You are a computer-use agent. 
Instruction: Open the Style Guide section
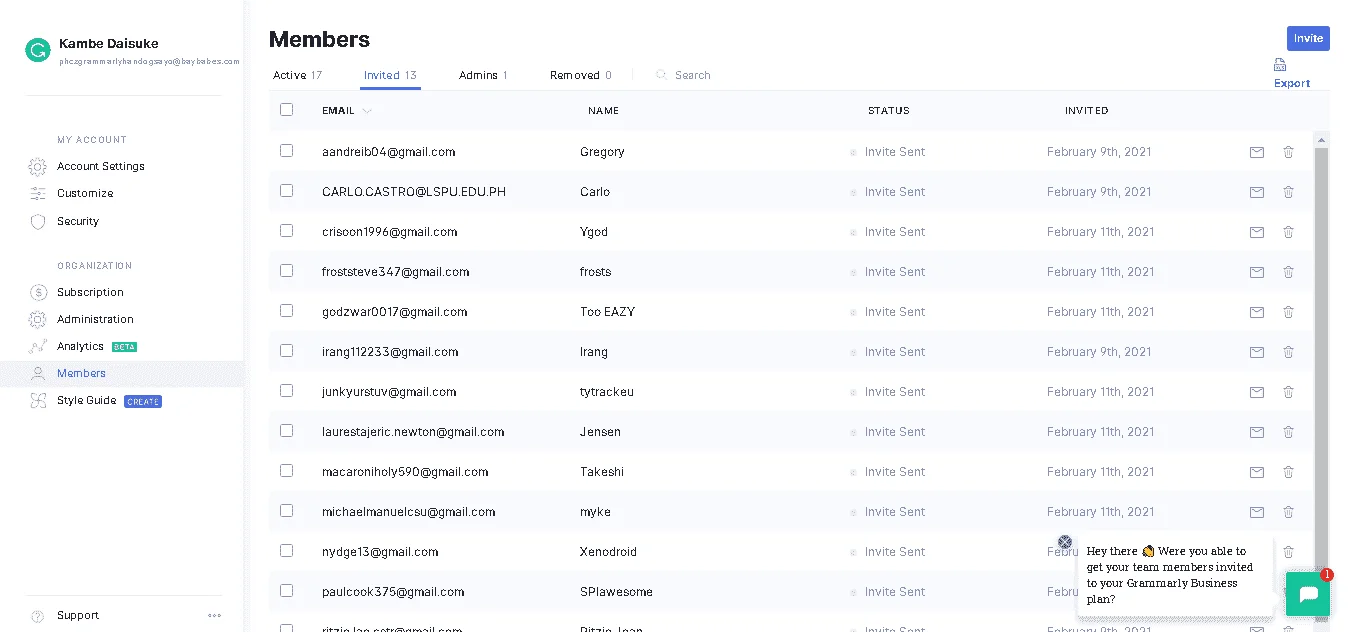tap(87, 400)
